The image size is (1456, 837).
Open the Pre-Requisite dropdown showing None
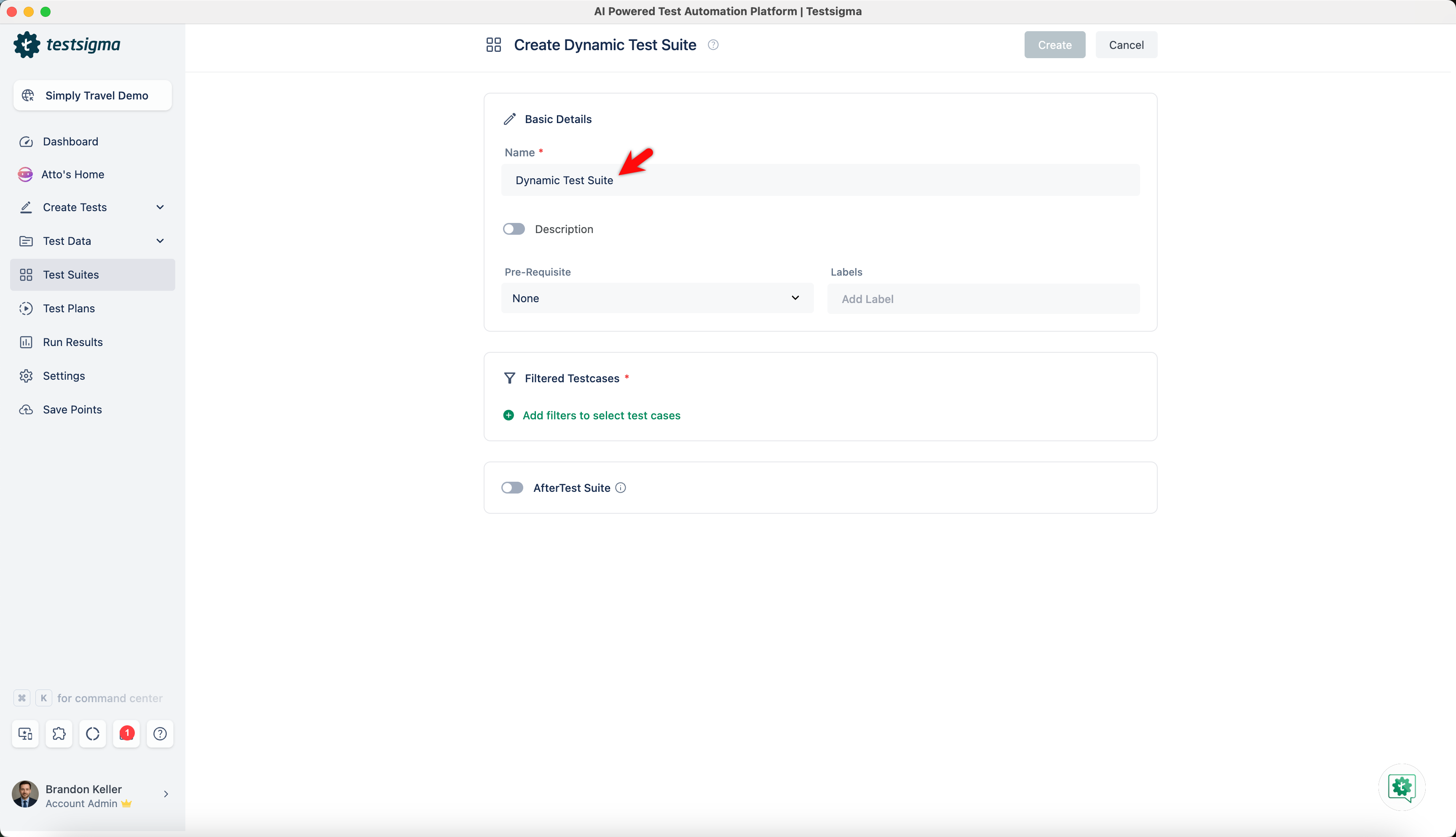click(656, 298)
